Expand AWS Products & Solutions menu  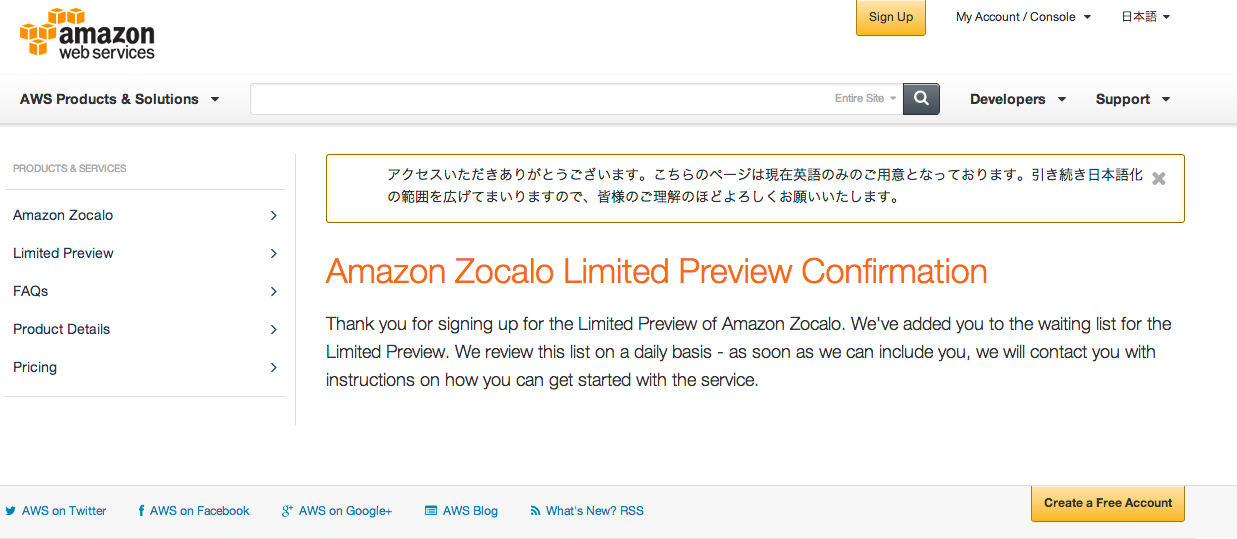119,99
